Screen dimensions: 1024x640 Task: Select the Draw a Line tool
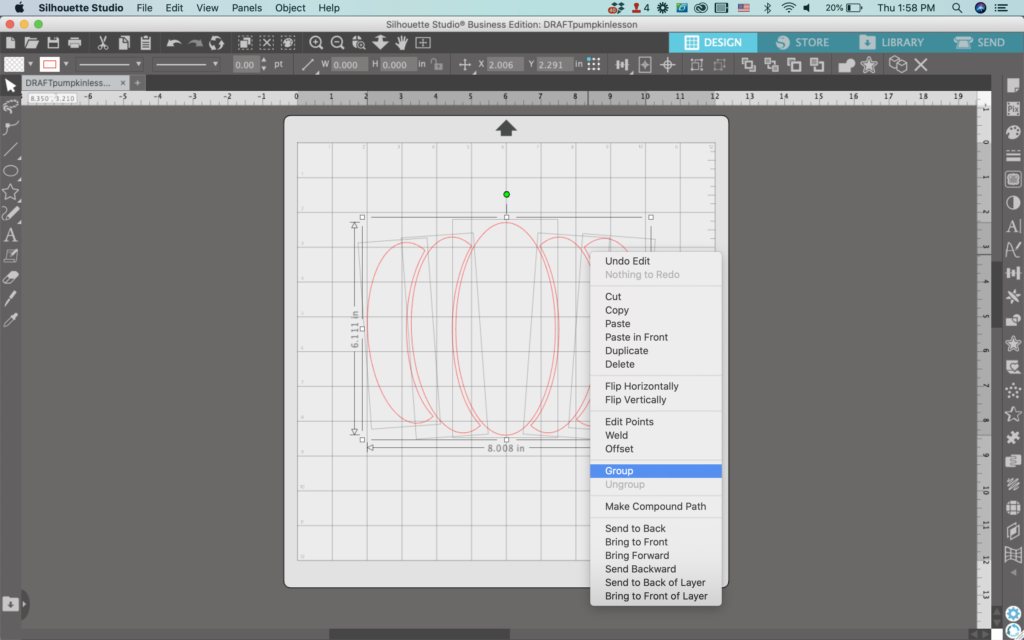click(x=10, y=150)
